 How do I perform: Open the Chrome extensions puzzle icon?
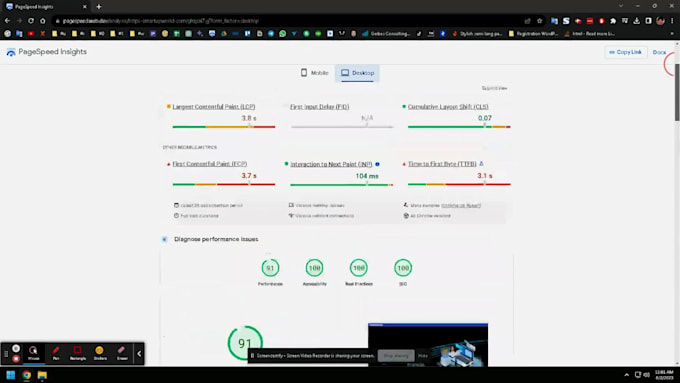(613, 21)
